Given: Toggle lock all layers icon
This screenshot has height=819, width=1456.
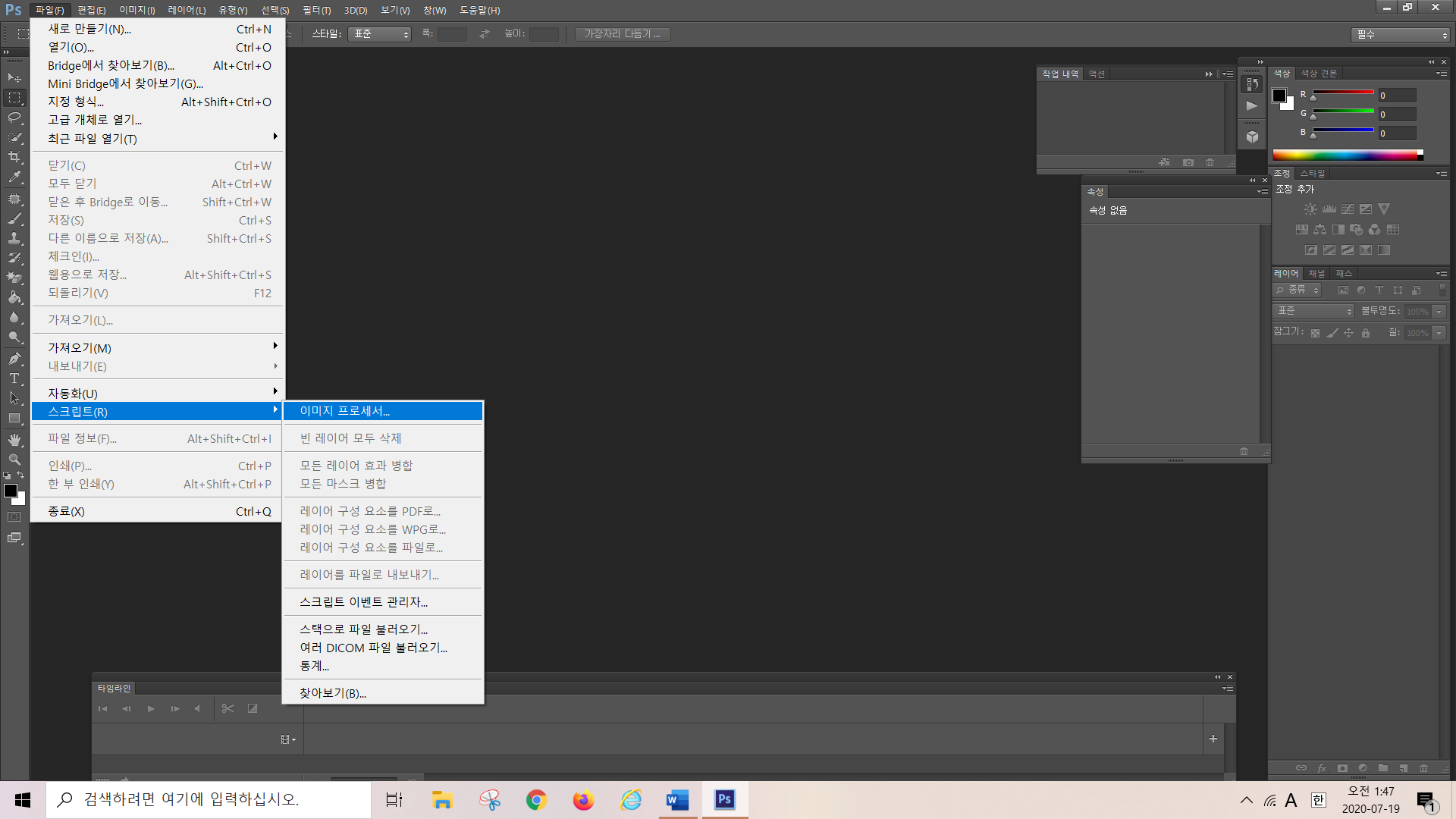Looking at the screenshot, I should tap(1366, 333).
